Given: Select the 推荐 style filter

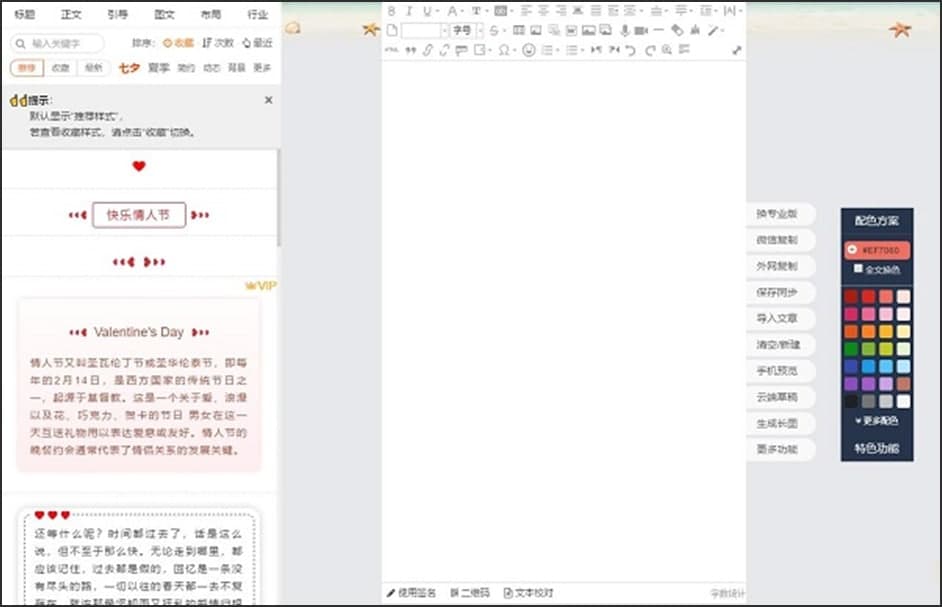Looking at the screenshot, I should pos(27,68).
